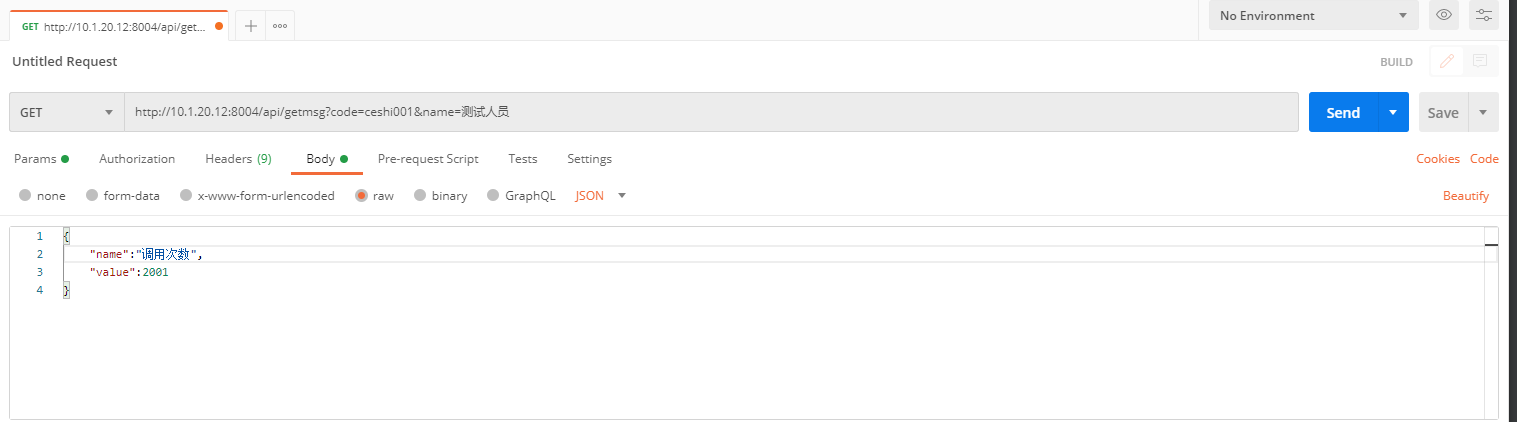Choose the GraphQL body type

[x=493, y=196]
